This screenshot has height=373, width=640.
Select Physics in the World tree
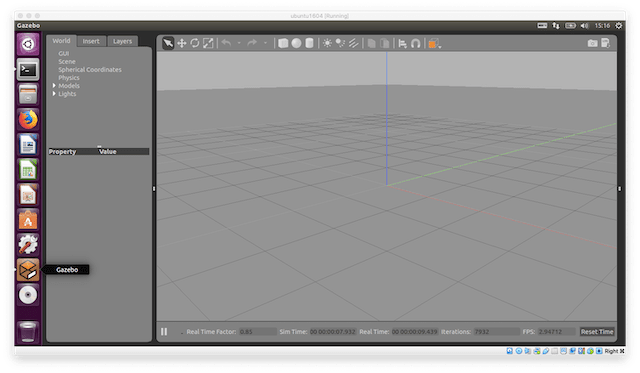[69, 78]
